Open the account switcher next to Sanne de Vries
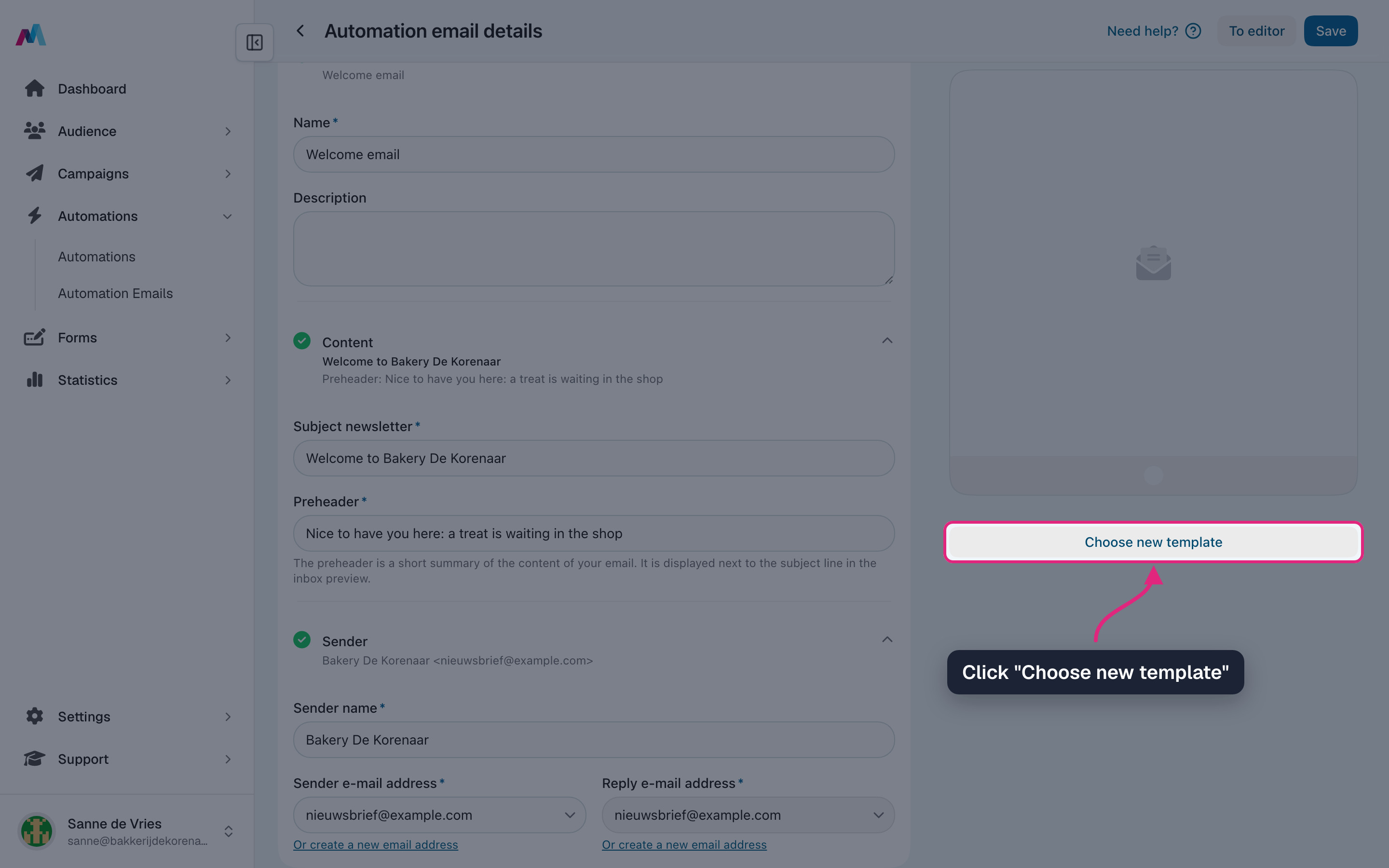1389x868 pixels. [229, 831]
